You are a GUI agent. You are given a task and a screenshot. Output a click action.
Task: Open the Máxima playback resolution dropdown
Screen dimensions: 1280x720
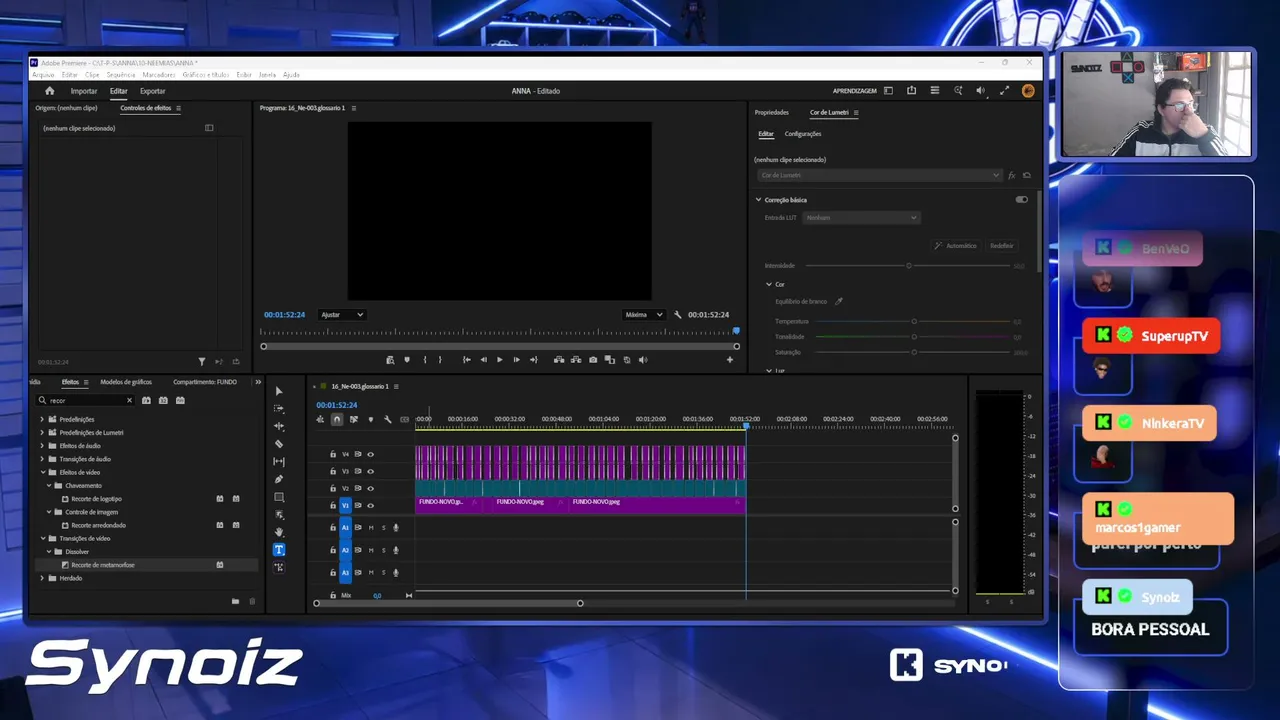pyautogui.click(x=643, y=315)
